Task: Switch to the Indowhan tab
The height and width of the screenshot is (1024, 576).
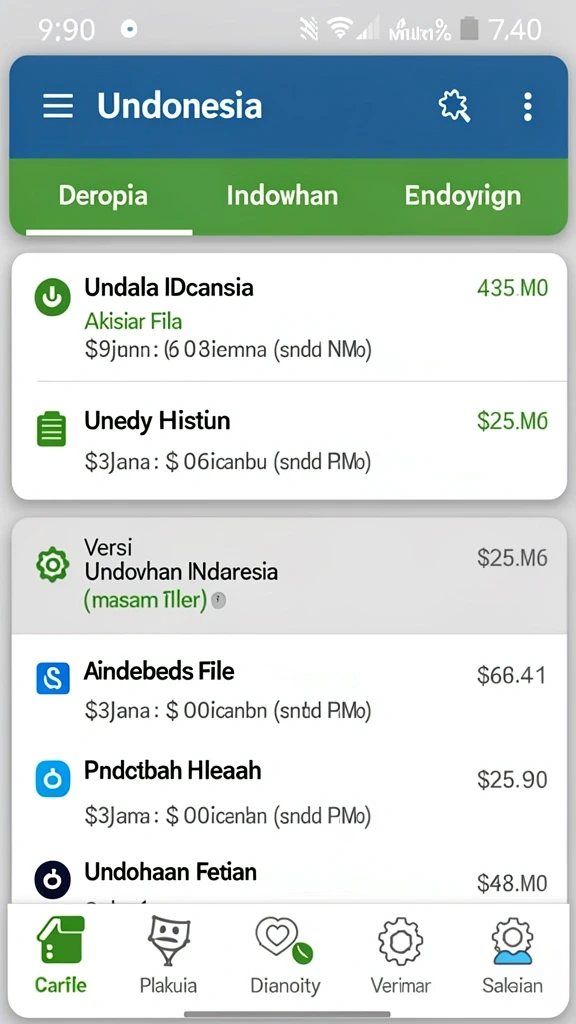Action: pos(282,196)
